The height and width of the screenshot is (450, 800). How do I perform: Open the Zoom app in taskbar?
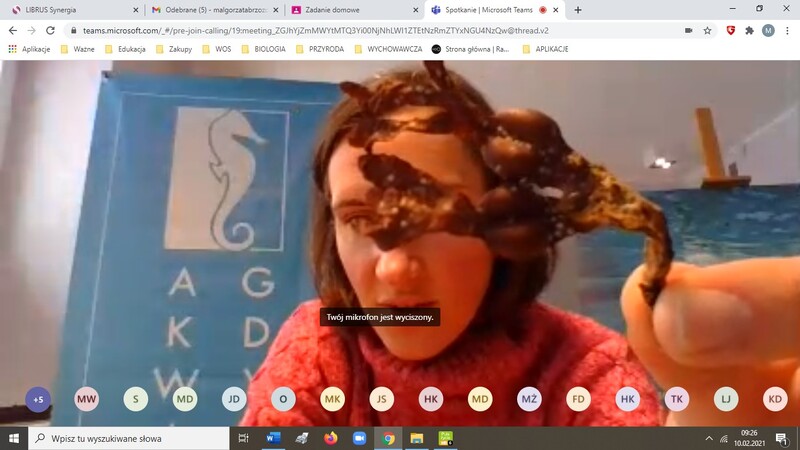360,438
